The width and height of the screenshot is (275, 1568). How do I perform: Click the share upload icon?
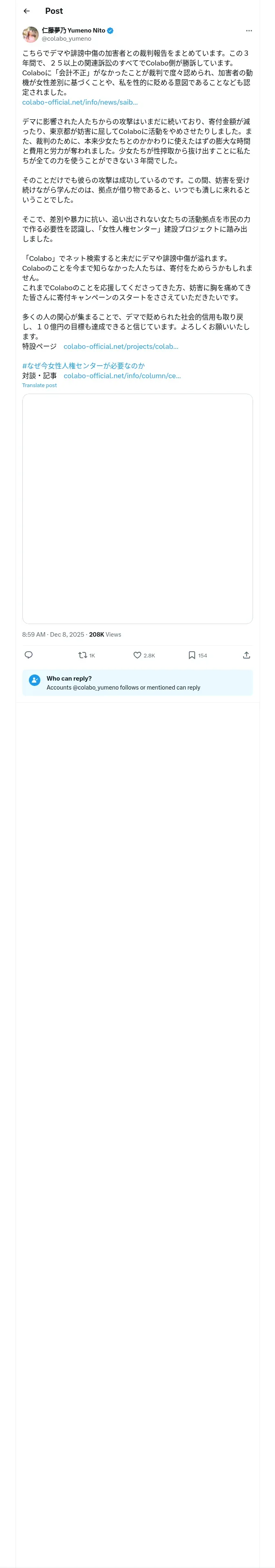246,655
